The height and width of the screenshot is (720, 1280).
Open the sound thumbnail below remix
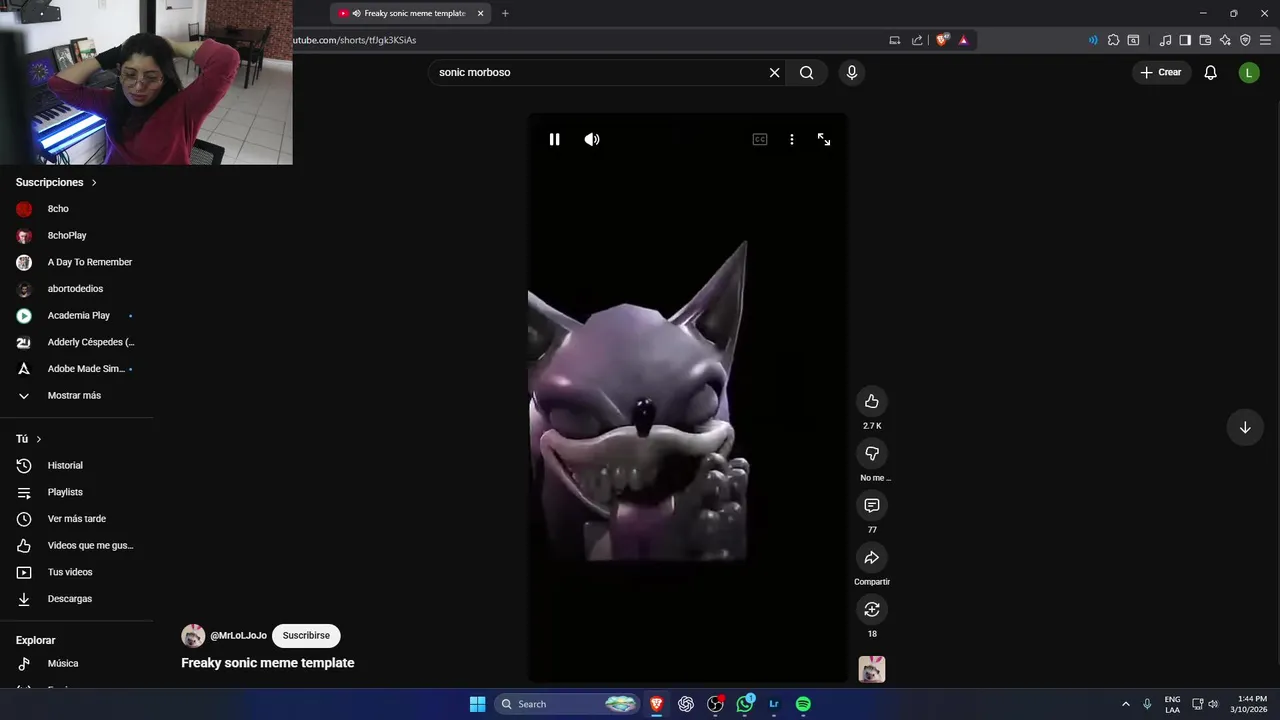[x=872, y=669]
